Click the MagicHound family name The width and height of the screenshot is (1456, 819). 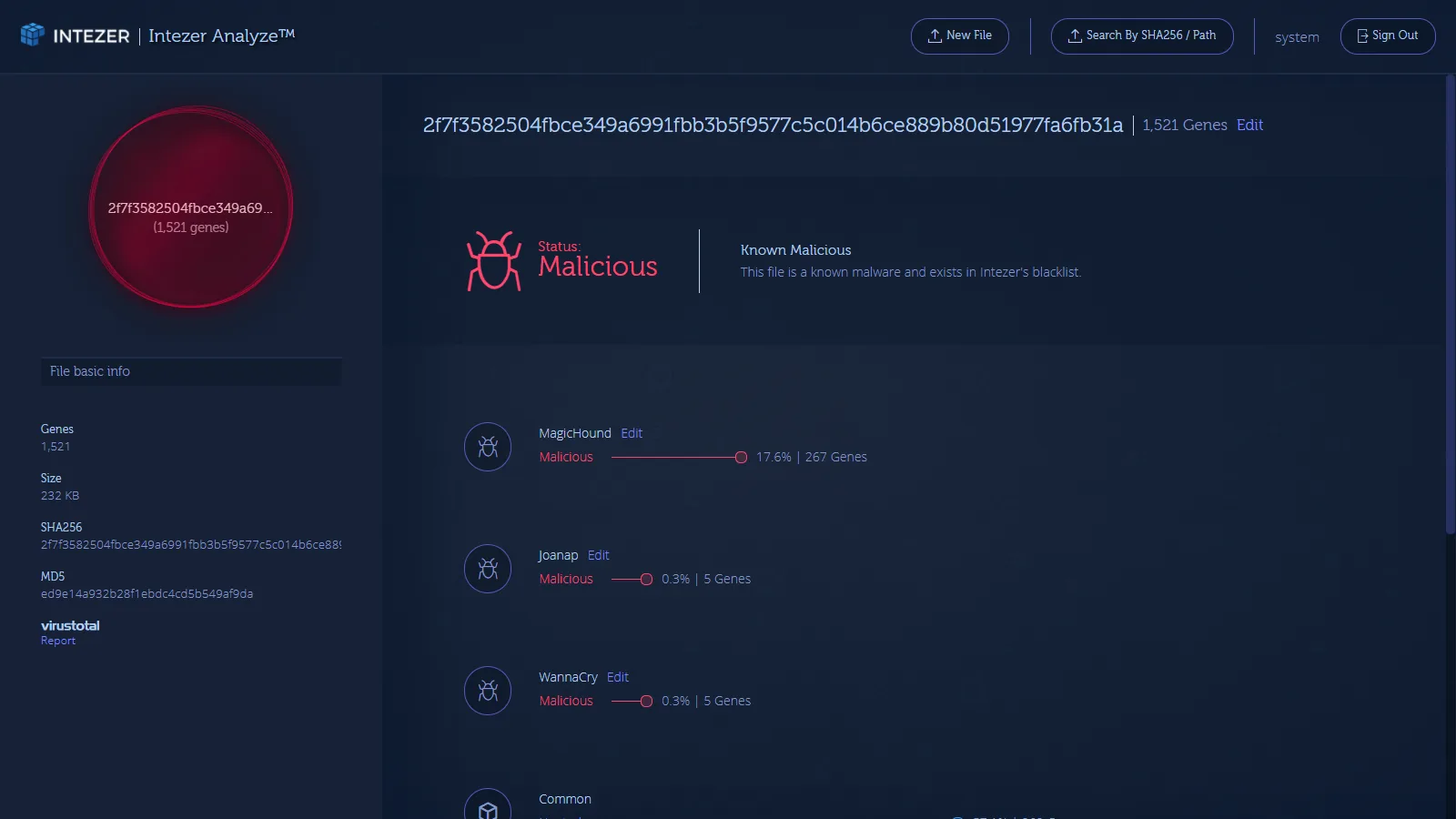(x=575, y=433)
